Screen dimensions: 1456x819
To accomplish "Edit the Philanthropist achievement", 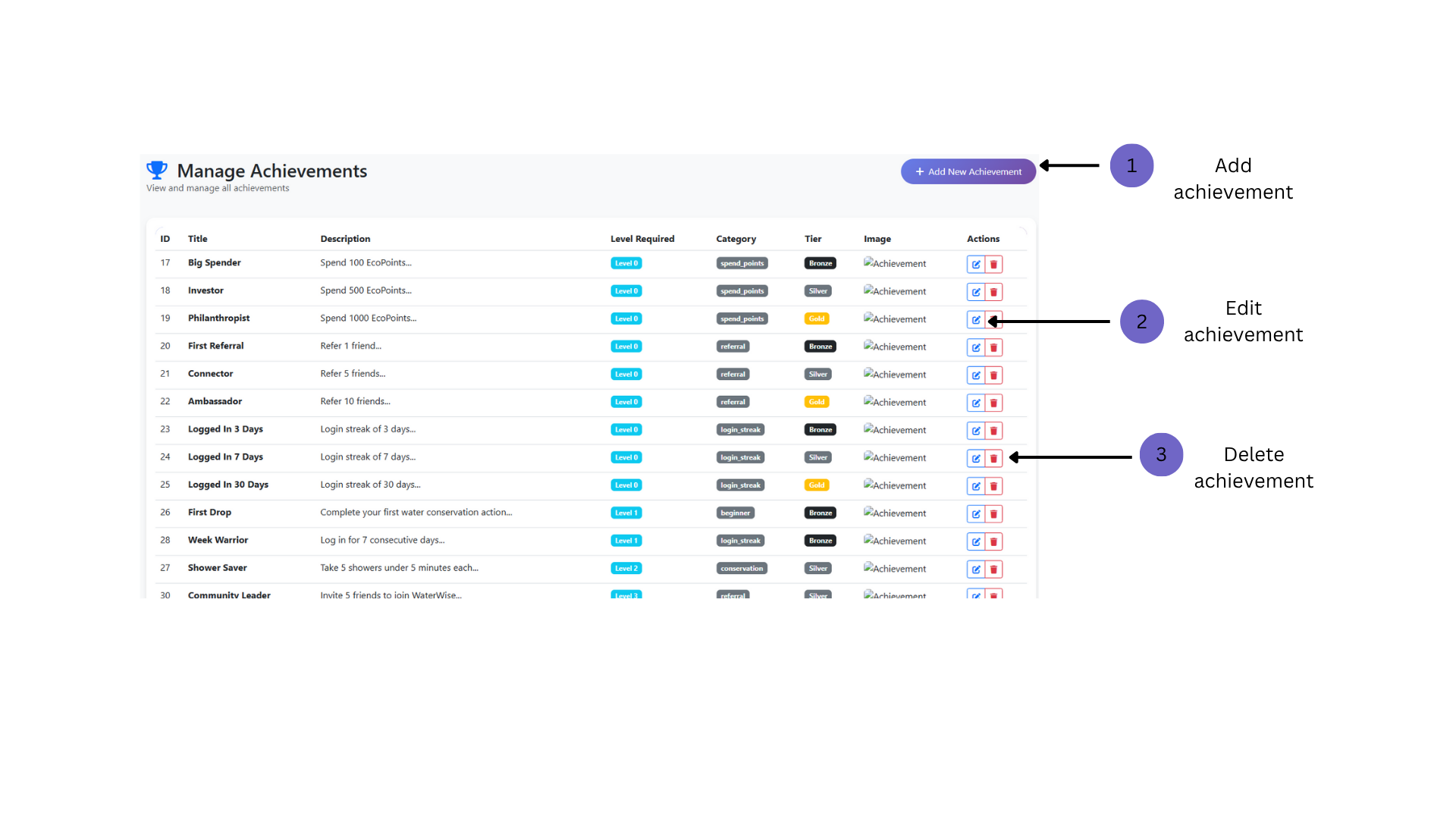I will [x=976, y=320].
